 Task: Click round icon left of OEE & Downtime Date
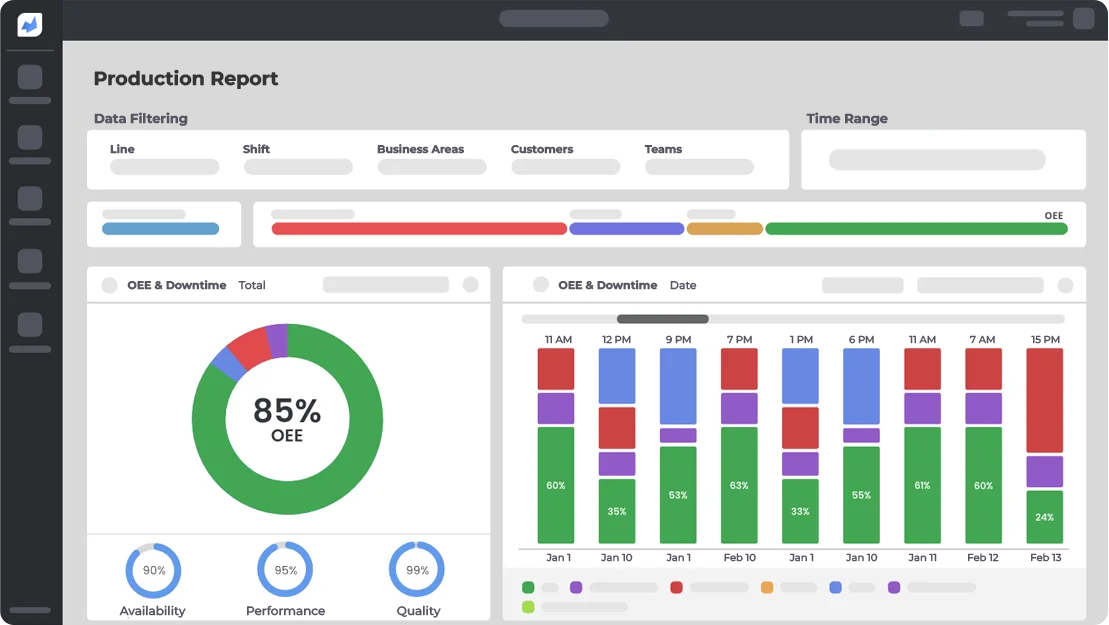coord(540,285)
